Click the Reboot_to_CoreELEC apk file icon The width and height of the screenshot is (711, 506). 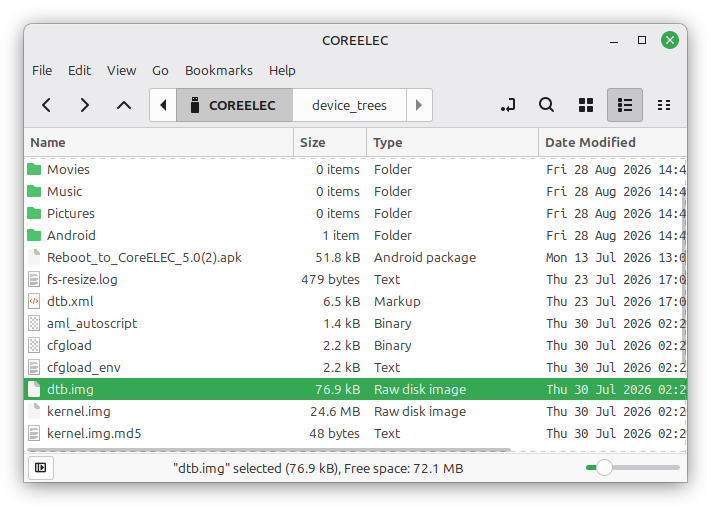click(34, 257)
